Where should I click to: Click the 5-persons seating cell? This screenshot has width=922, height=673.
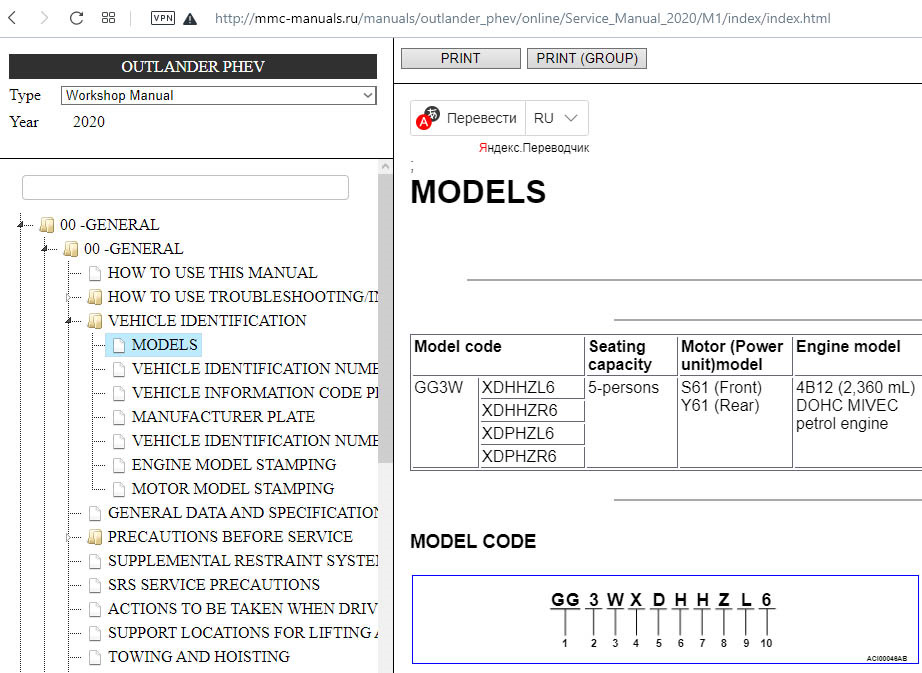coord(632,422)
